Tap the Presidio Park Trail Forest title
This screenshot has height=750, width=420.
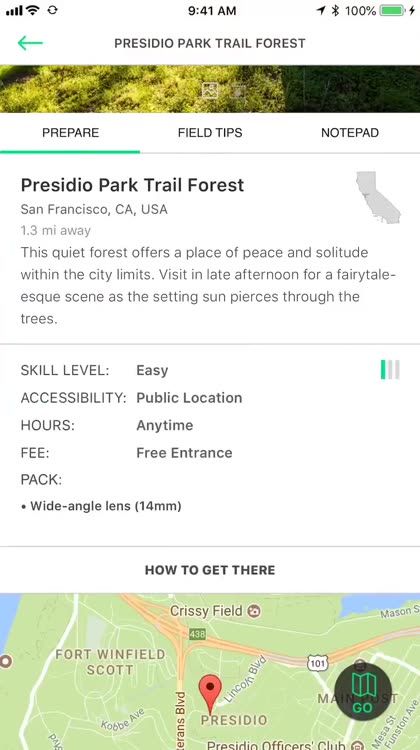point(133,185)
